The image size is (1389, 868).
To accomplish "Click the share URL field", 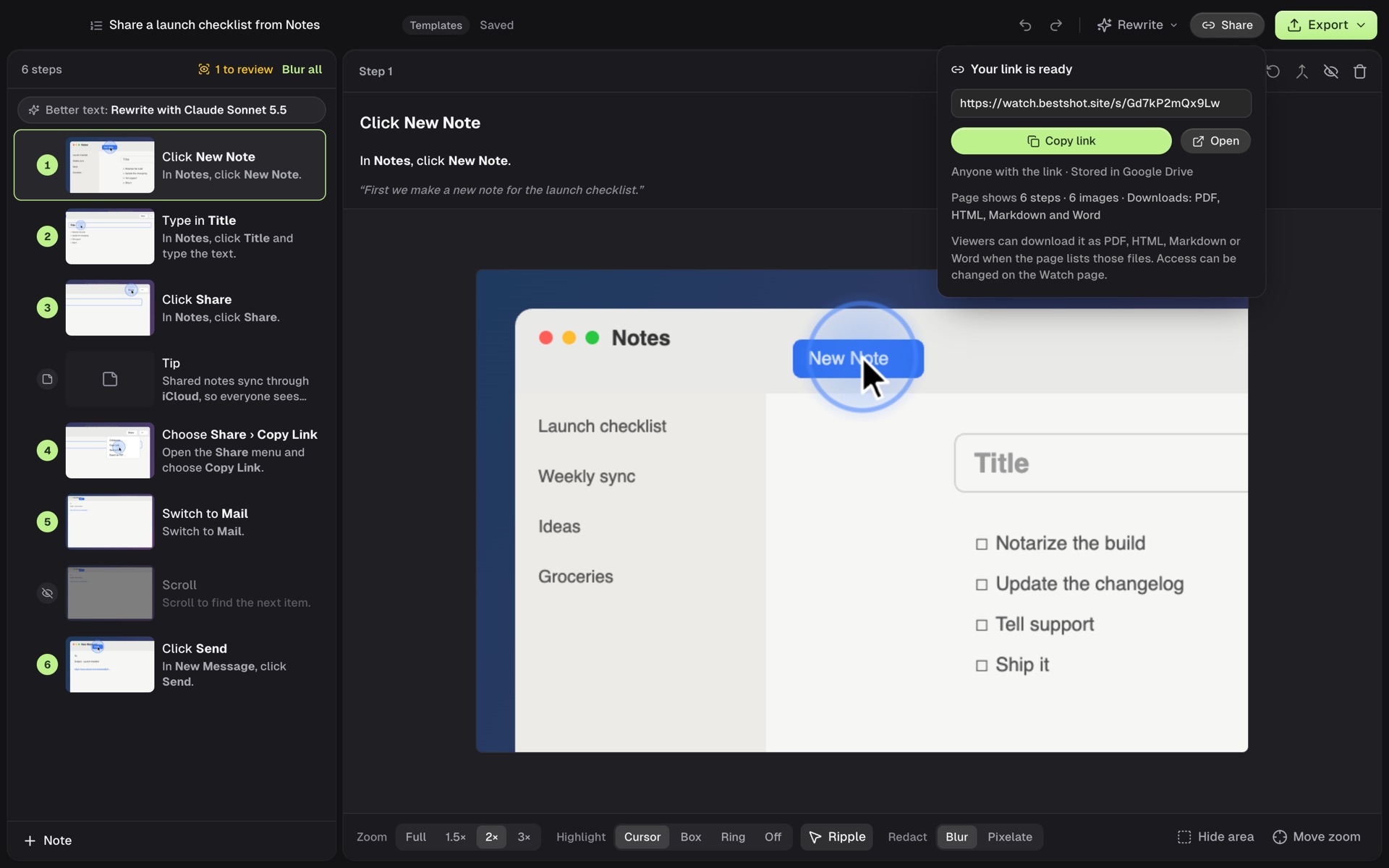I will [x=1101, y=103].
